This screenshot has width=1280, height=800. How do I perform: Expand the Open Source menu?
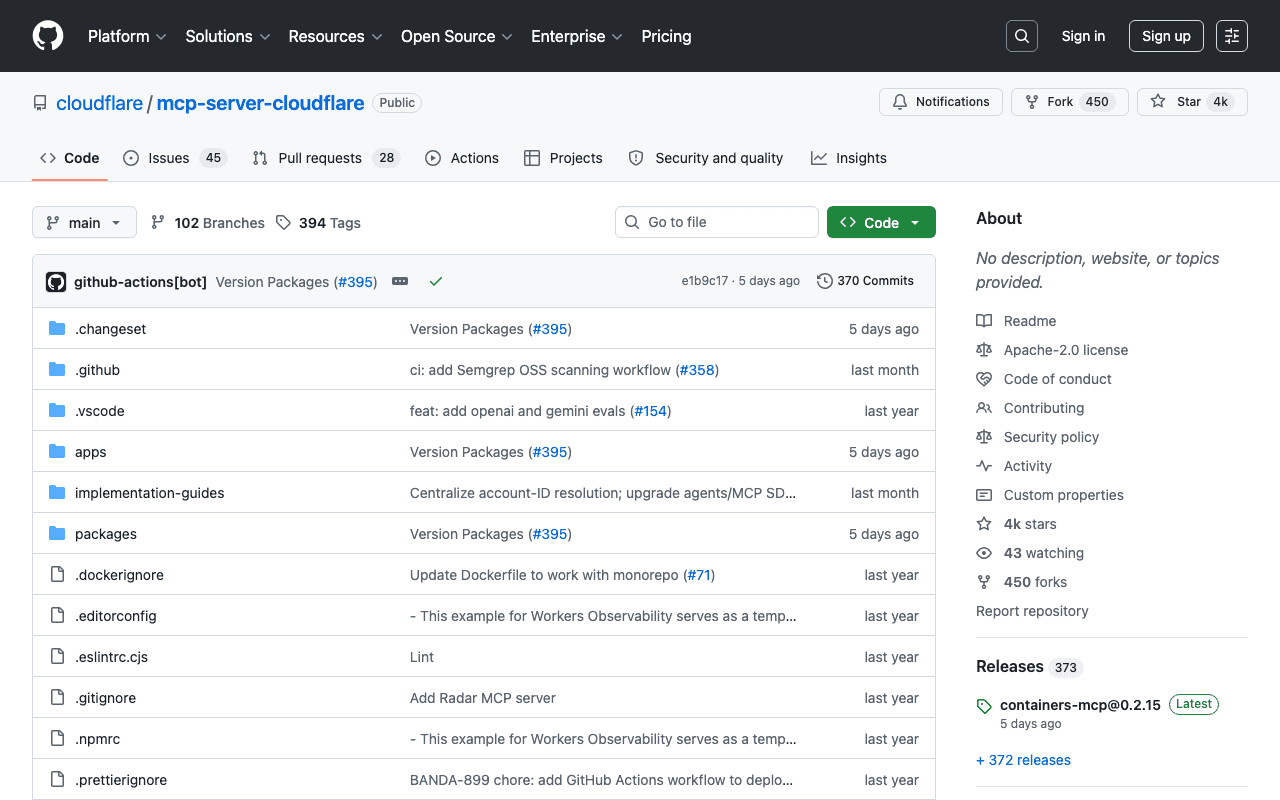point(457,36)
